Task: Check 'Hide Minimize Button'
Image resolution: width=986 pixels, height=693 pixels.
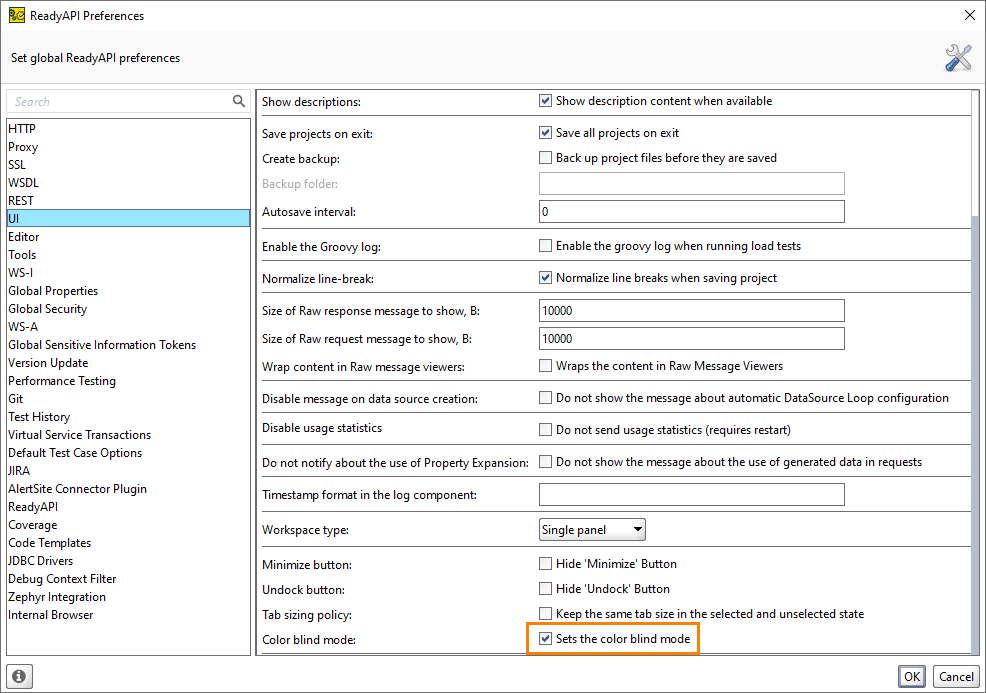Action: [546, 562]
